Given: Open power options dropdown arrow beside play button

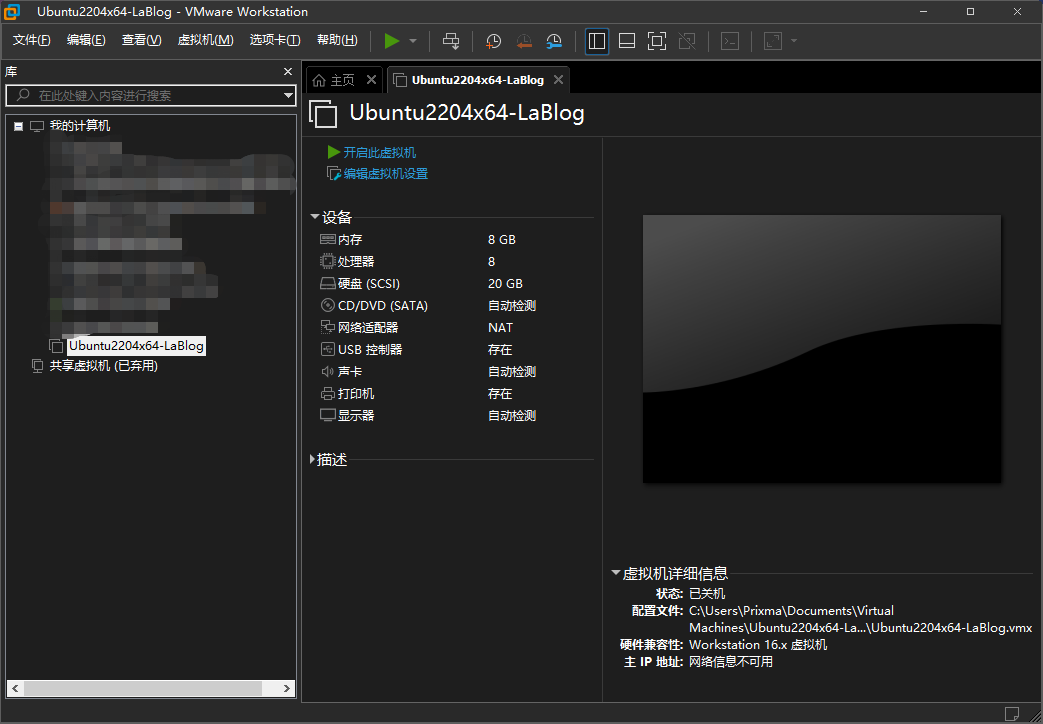Looking at the screenshot, I should 413,41.
